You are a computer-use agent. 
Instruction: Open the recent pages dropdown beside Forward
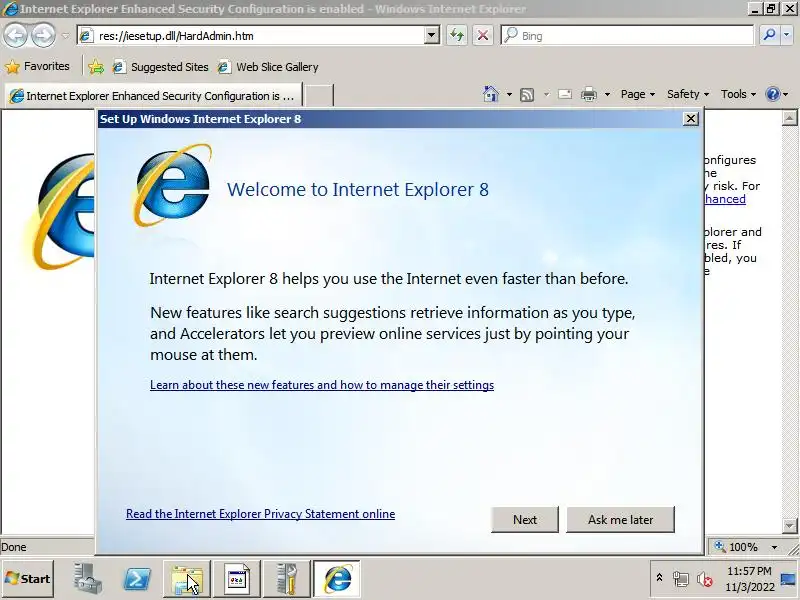tap(65, 36)
